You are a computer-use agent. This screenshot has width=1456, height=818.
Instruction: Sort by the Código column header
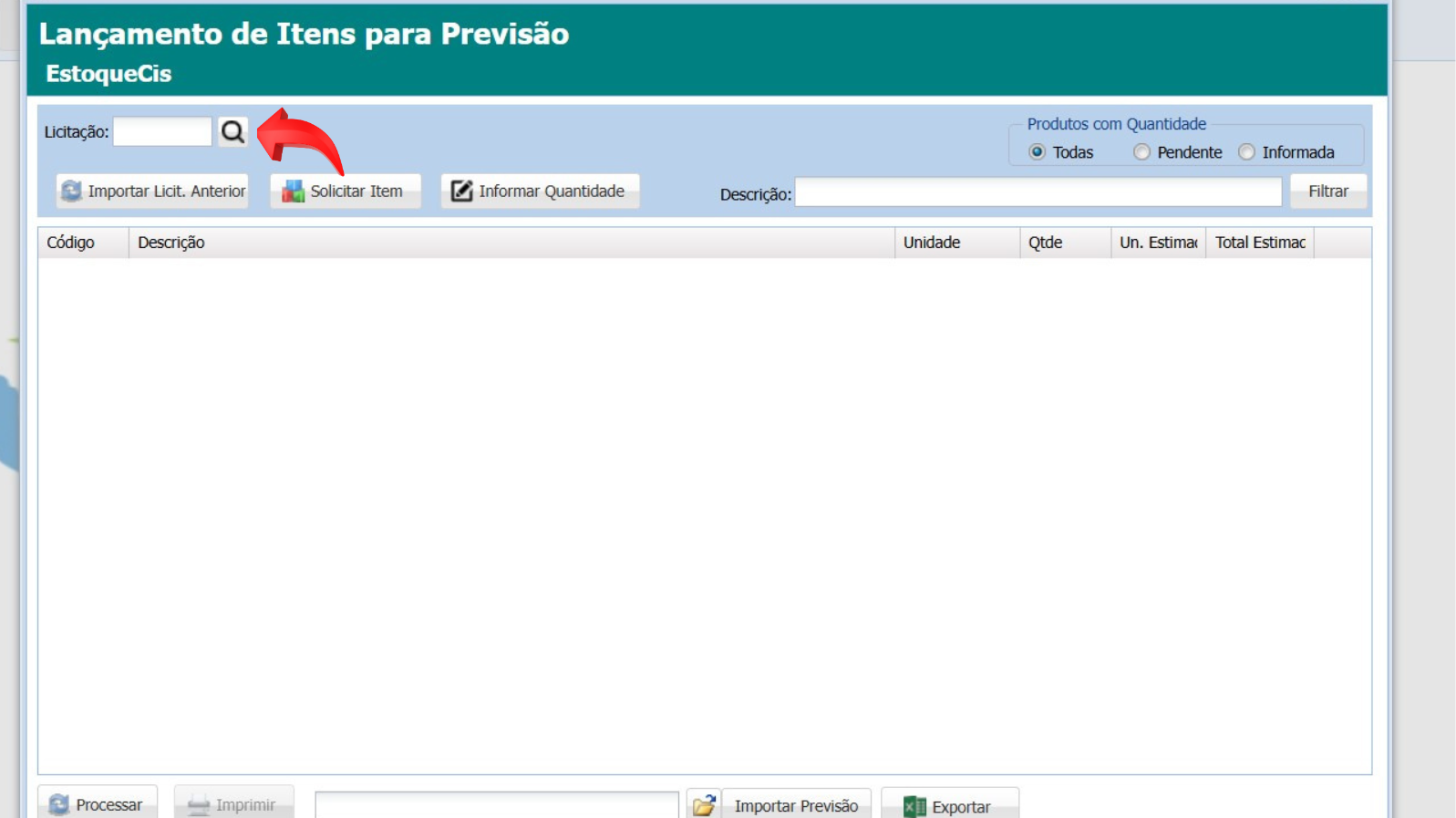(82, 243)
